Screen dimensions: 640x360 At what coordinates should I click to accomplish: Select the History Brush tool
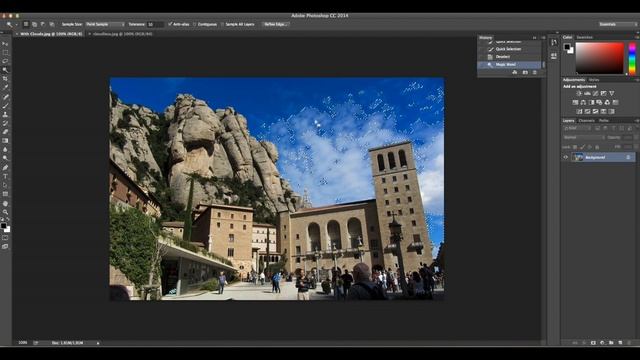(x=5, y=123)
